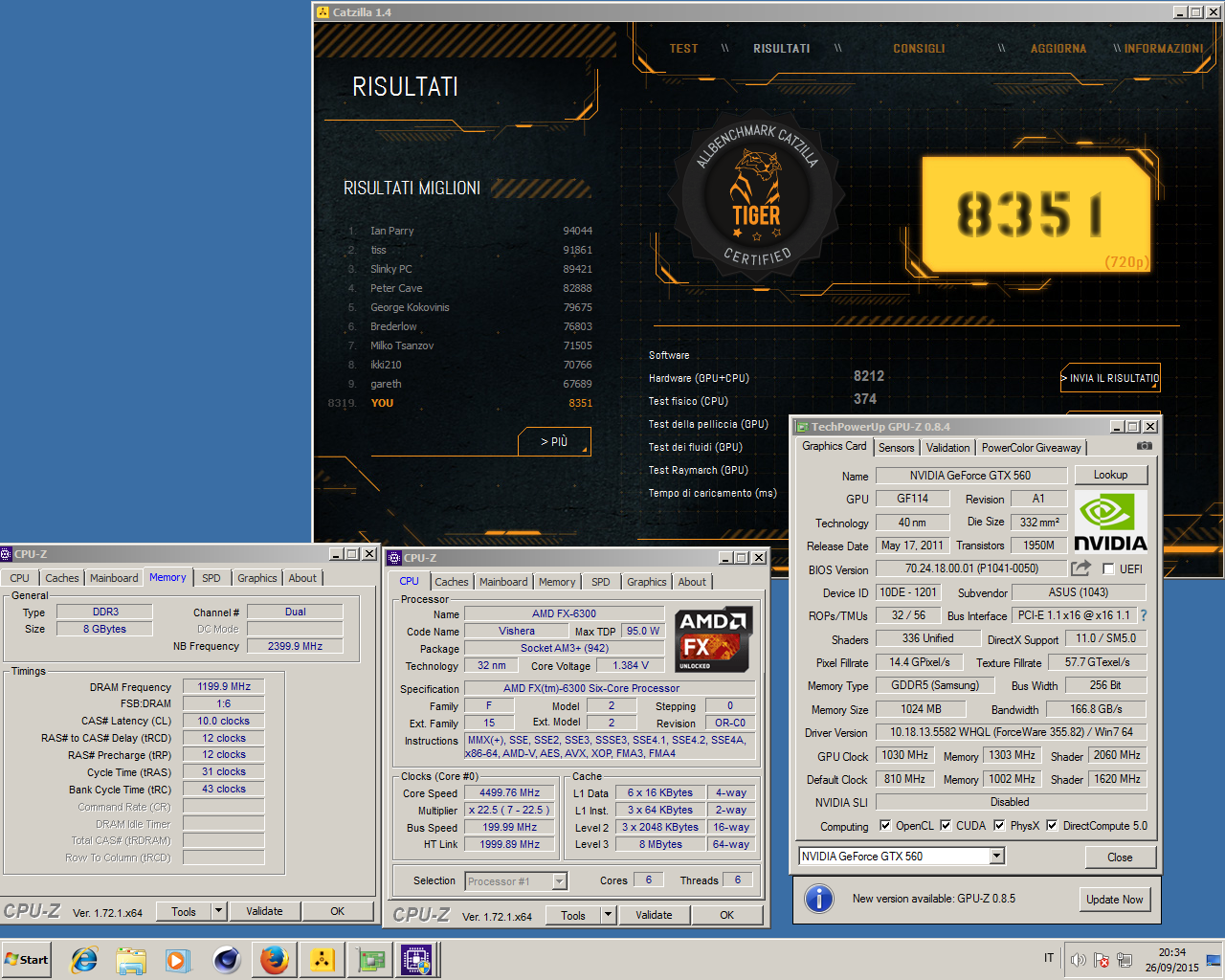Click the IT language indicator in taskbar
The height and width of the screenshot is (980, 1225).
(x=1049, y=958)
